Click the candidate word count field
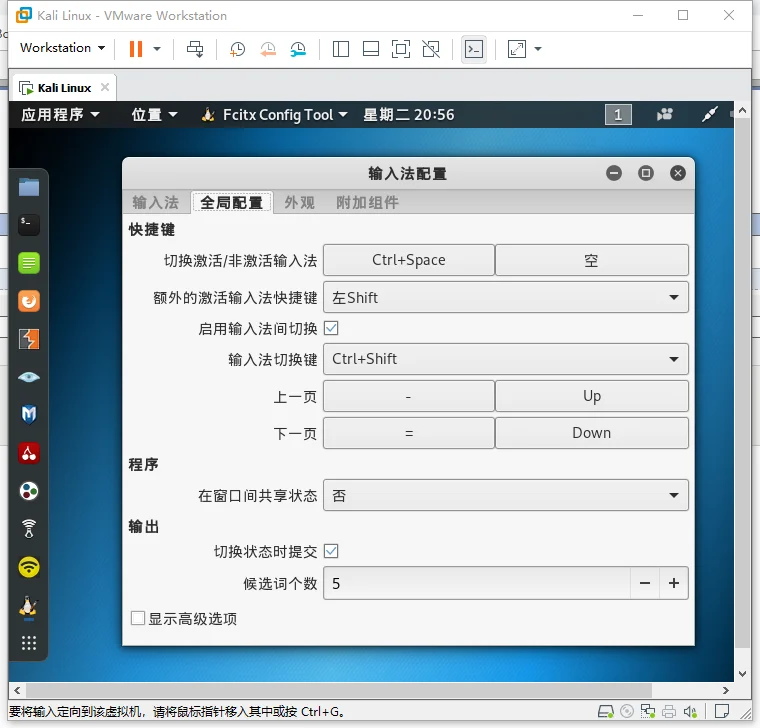 click(477, 583)
